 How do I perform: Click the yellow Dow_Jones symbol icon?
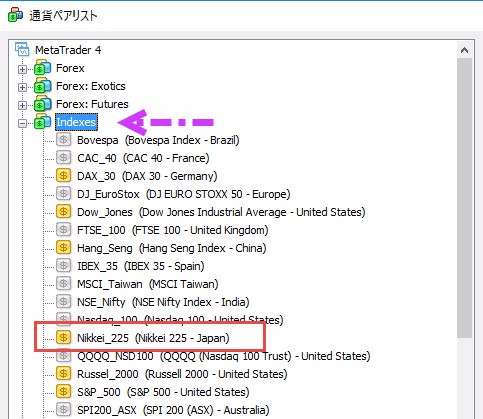tap(63, 212)
